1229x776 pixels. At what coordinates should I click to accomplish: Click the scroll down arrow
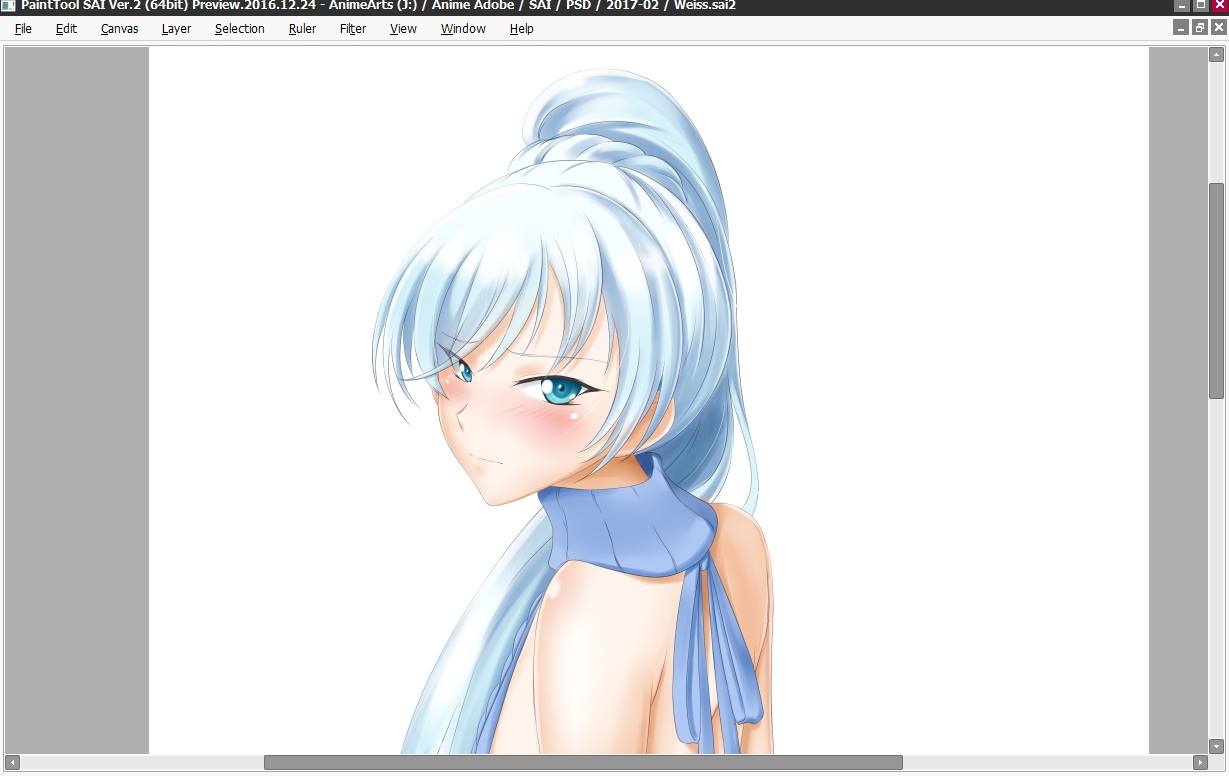[x=1216, y=746]
